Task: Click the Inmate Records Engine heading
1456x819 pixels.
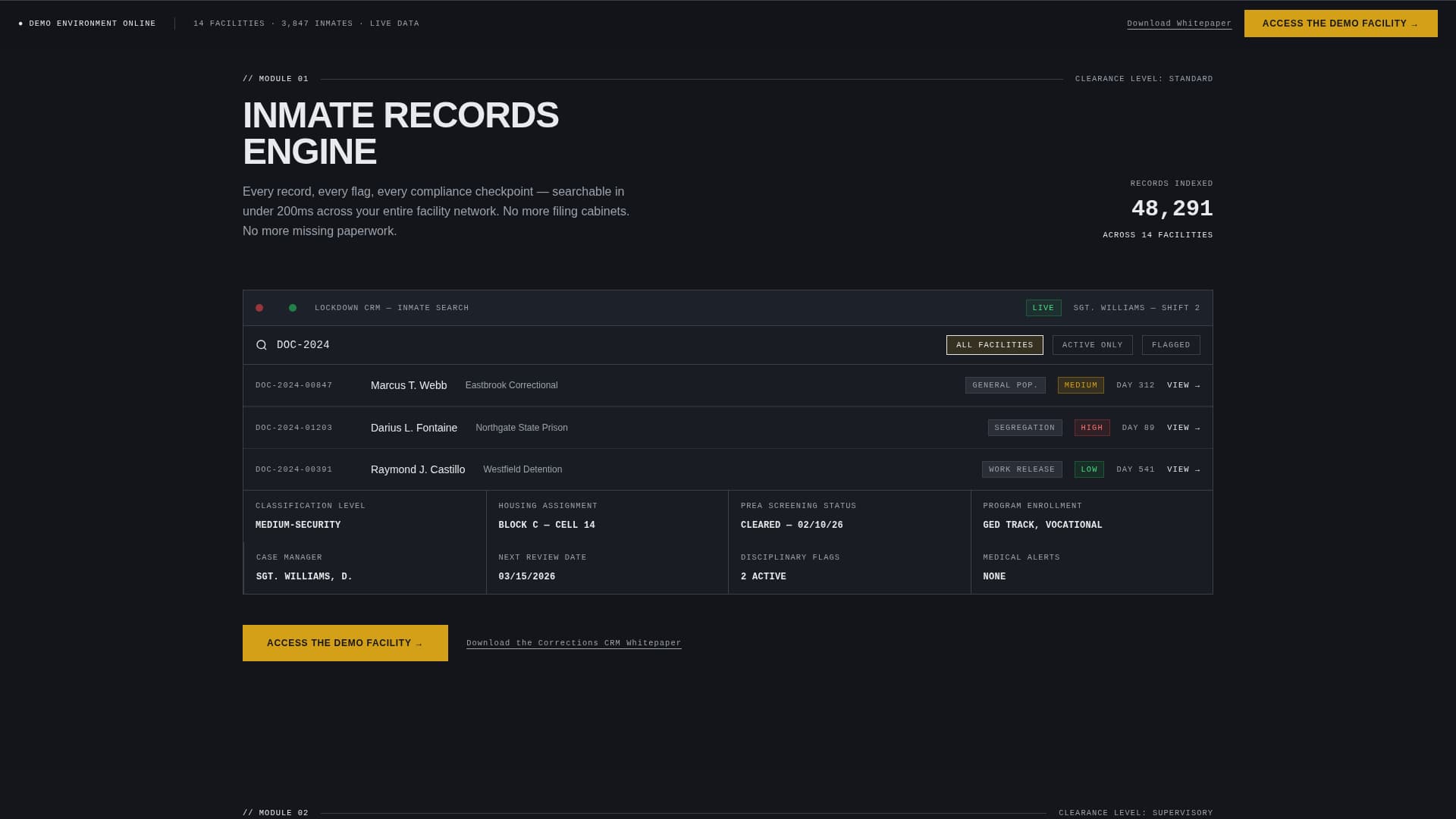Action: 400,133
